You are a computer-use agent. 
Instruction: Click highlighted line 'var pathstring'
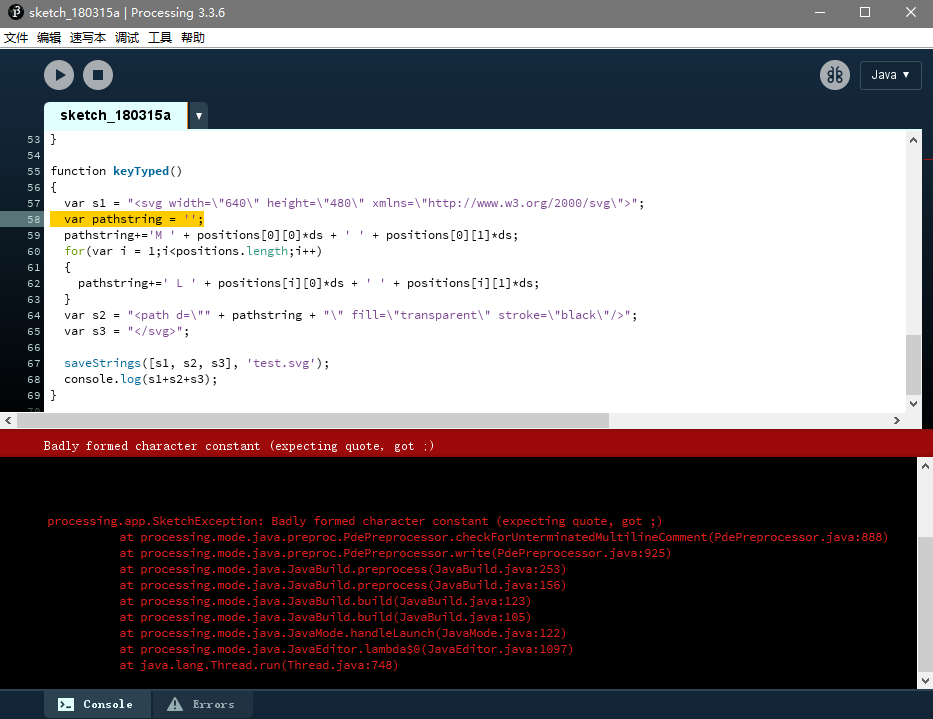click(x=127, y=219)
